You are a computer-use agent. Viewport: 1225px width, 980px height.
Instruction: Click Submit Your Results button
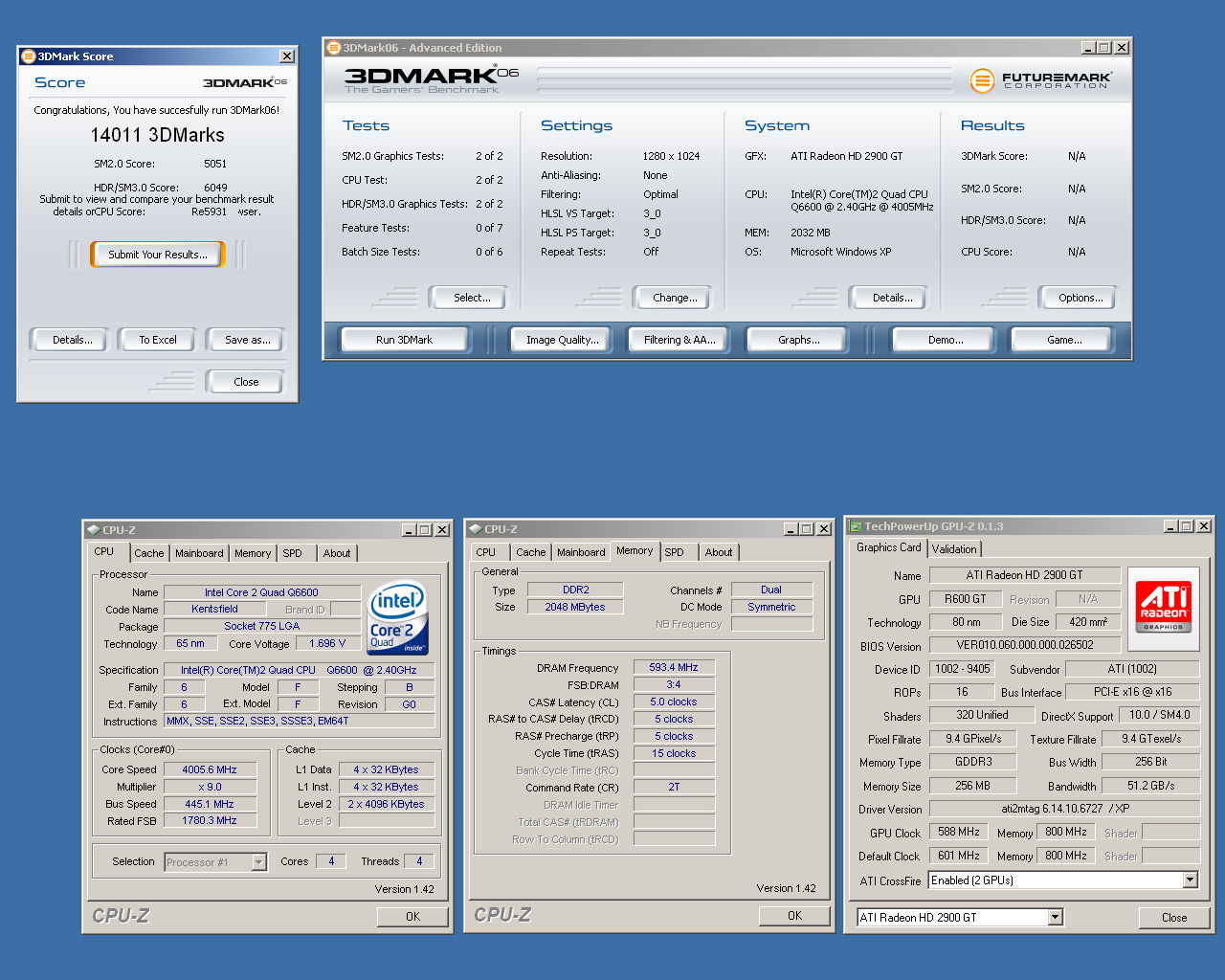click(158, 255)
